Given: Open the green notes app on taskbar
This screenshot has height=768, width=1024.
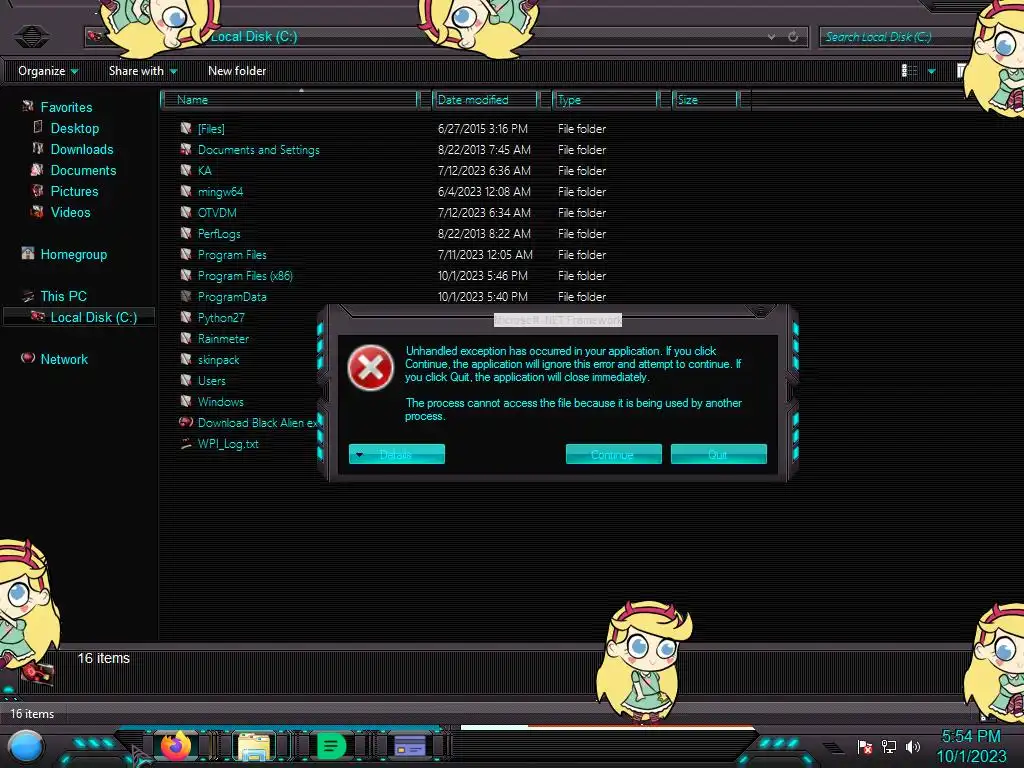Looking at the screenshot, I should click(x=331, y=746).
